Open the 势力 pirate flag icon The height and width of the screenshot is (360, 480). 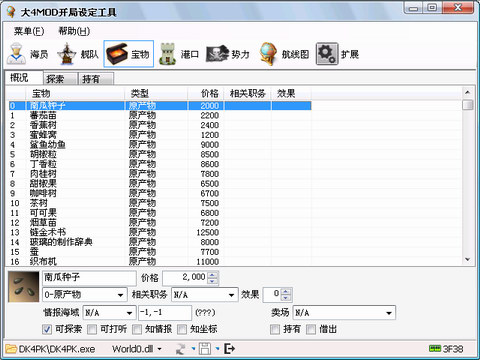coord(217,54)
